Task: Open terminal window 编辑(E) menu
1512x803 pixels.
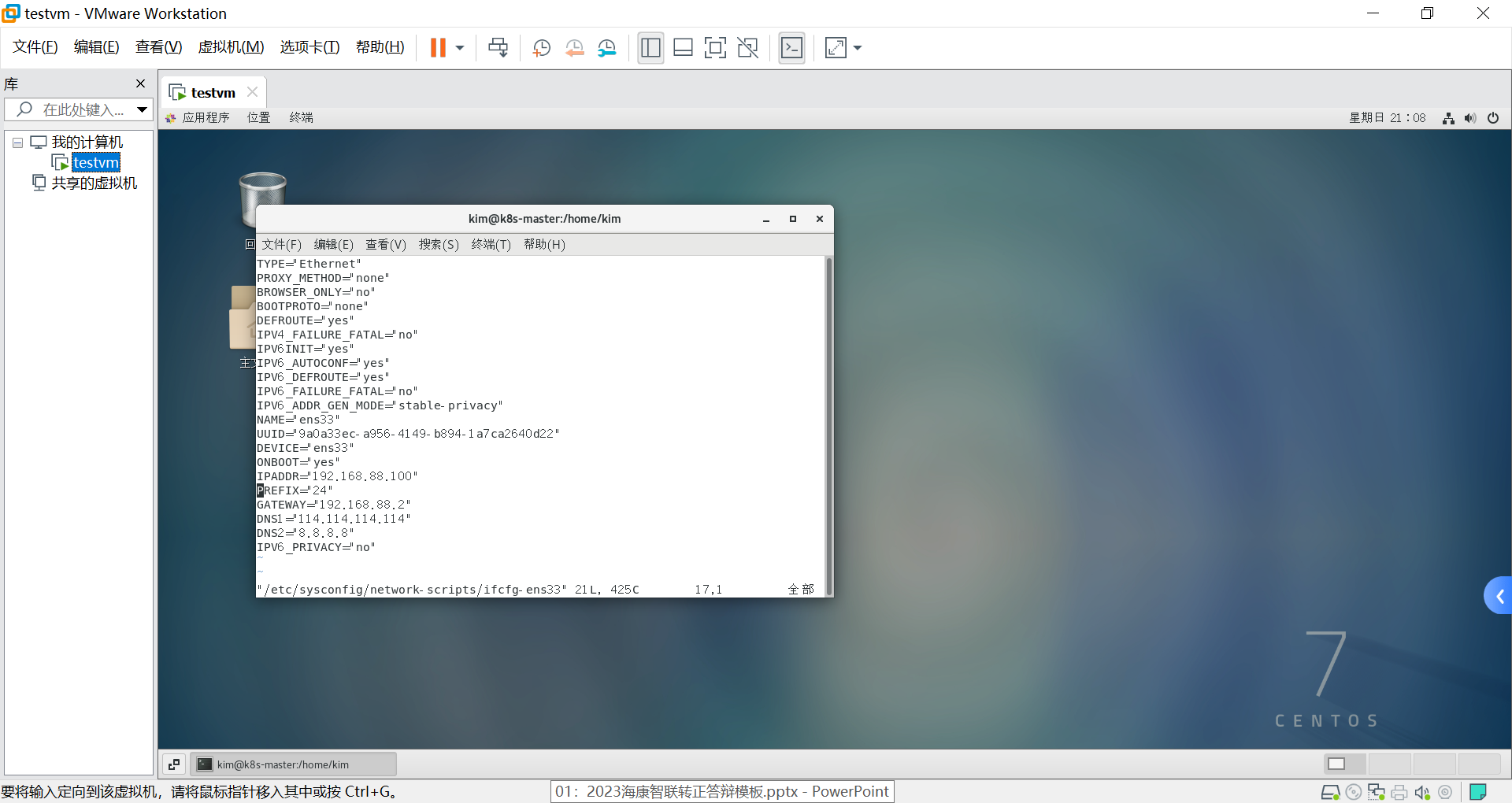Action: tap(333, 245)
